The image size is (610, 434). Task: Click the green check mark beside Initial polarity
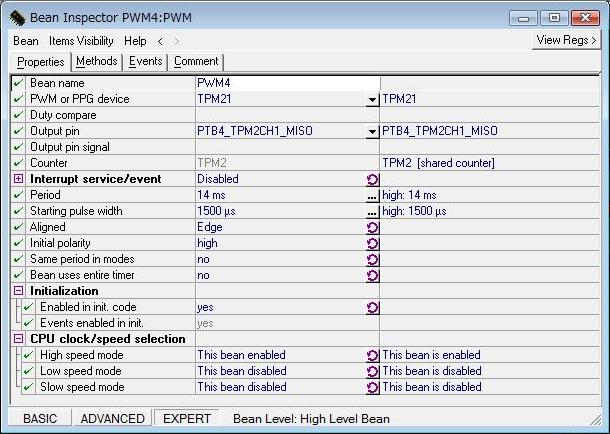(18, 243)
